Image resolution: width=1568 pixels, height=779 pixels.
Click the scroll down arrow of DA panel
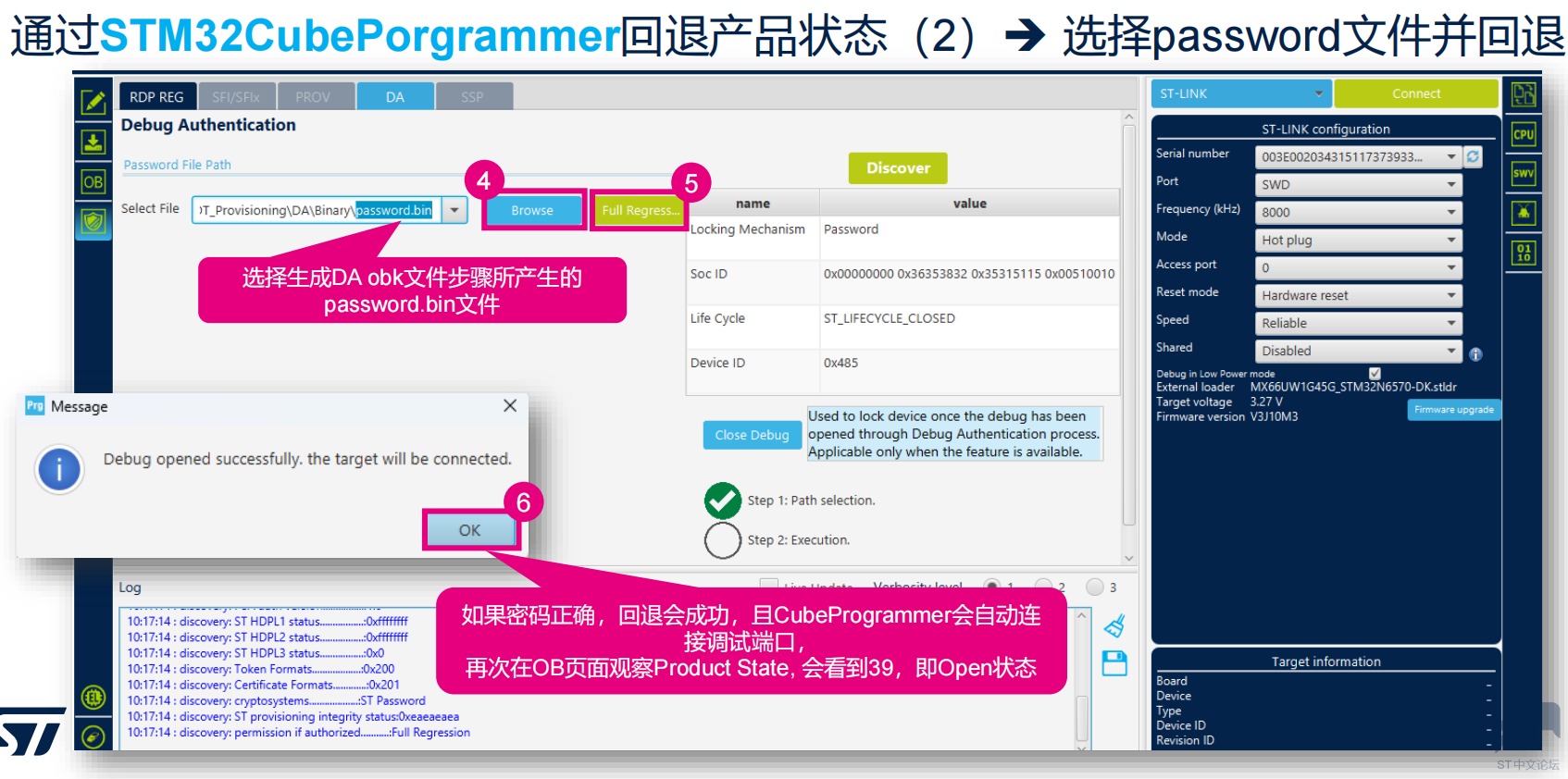click(x=1128, y=558)
